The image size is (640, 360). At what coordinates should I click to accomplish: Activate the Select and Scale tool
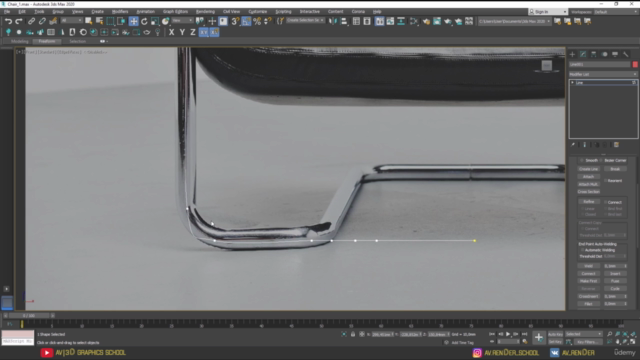tap(155, 21)
